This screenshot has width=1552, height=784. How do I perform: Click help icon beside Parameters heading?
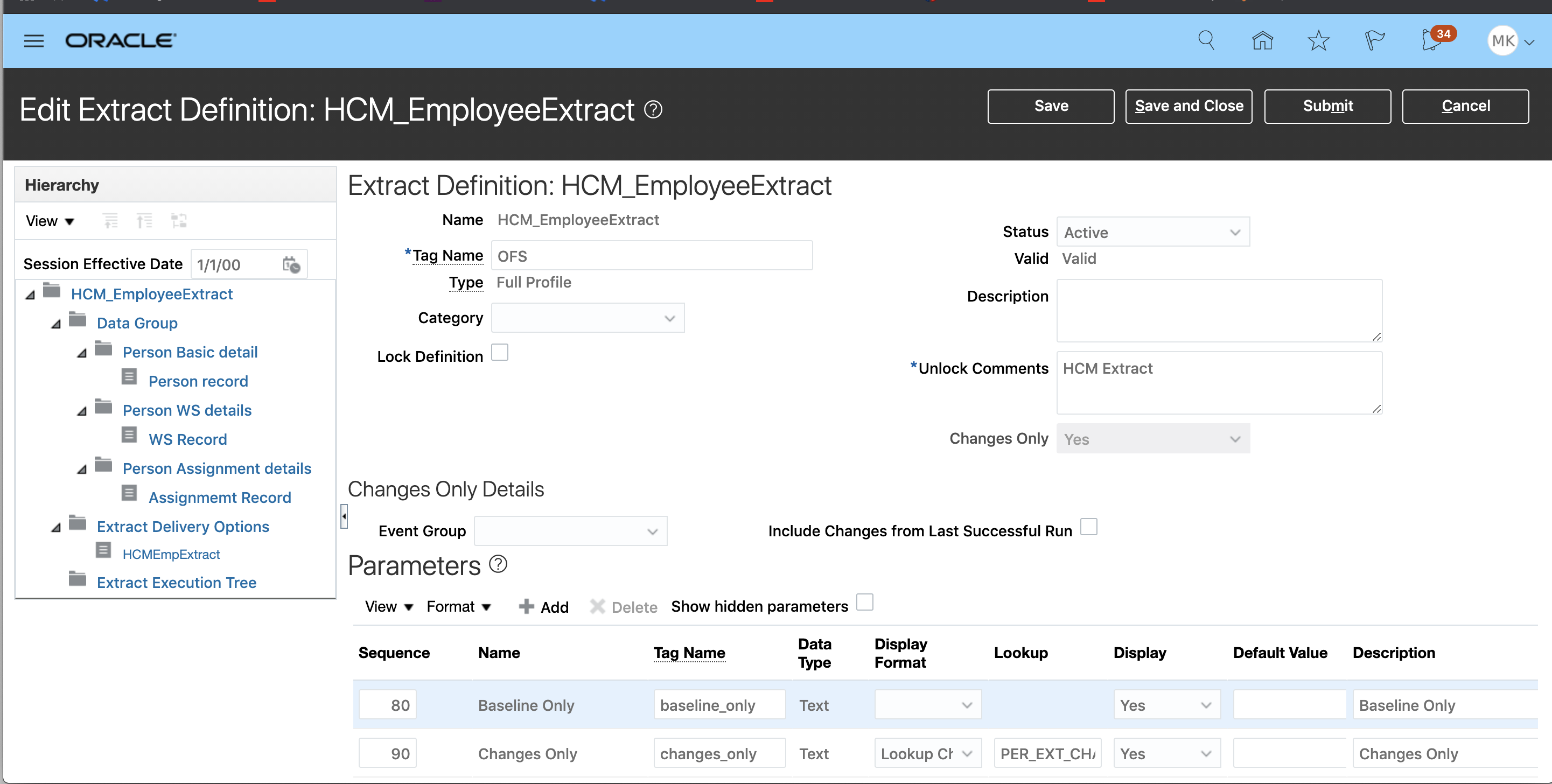(x=498, y=564)
